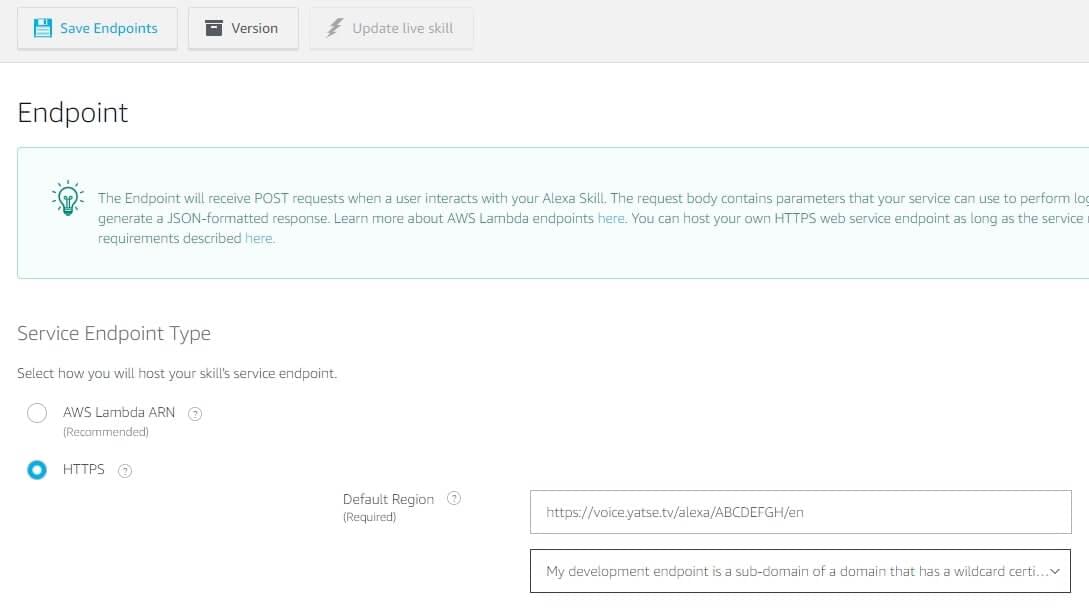Follow the 'here' link about AWS Lambda endpoints
Screen dimensions: 1089x615
pyautogui.click(x=610, y=218)
